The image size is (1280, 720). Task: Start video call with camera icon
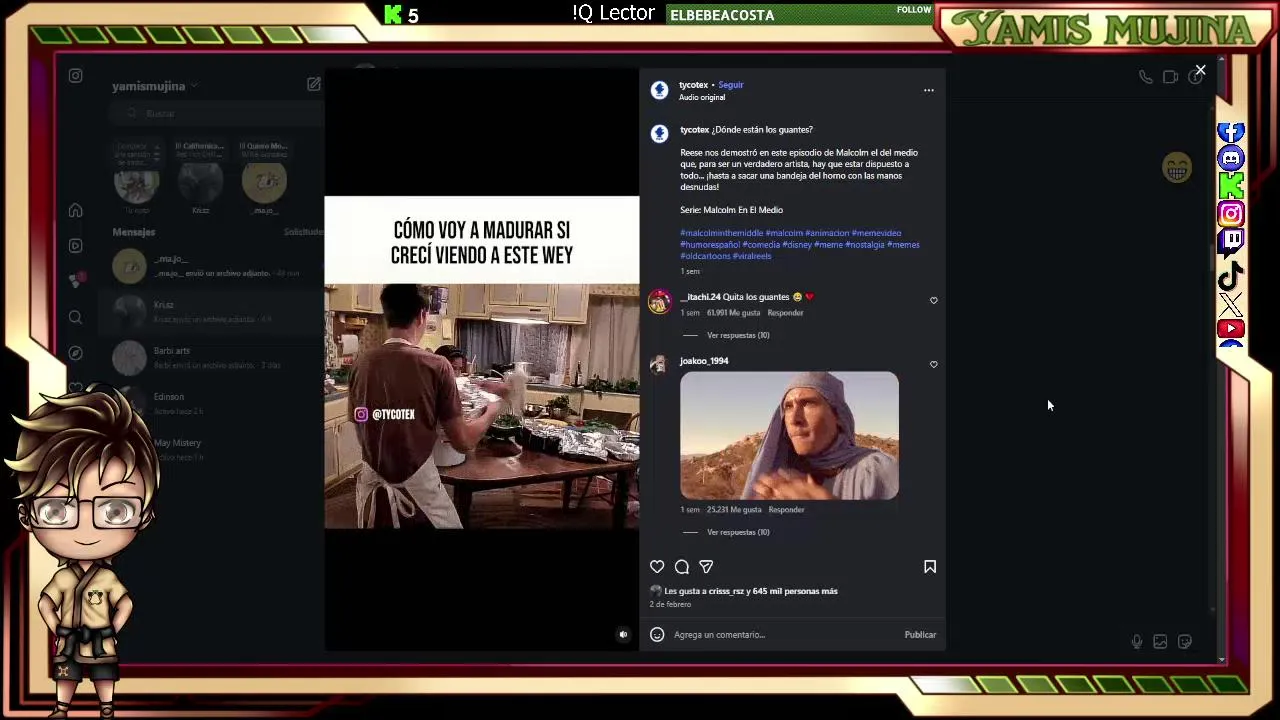[x=1170, y=77]
